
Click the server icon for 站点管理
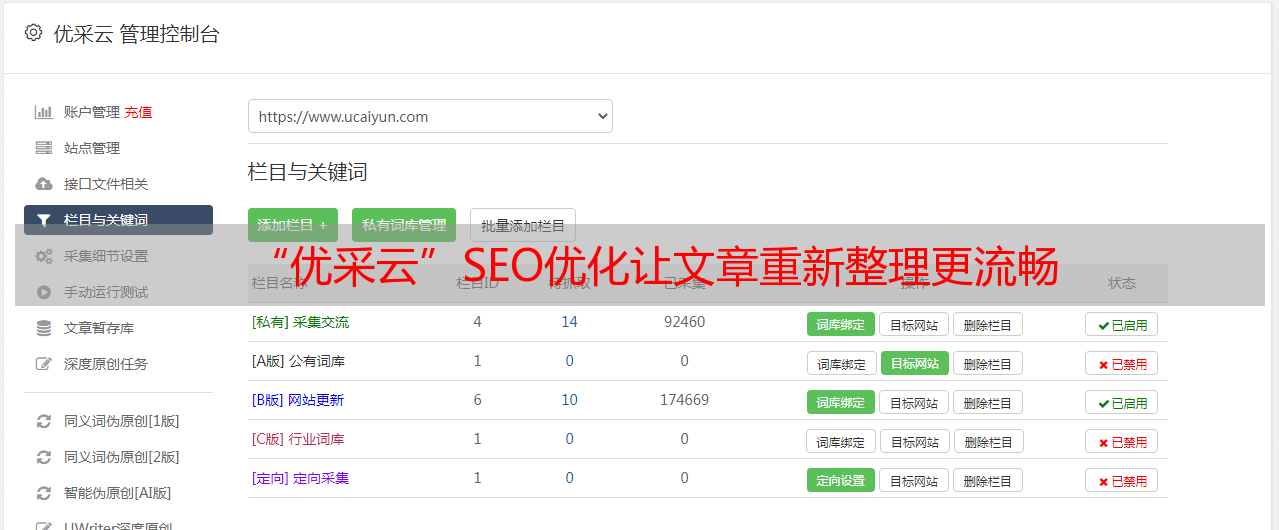coord(43,148)
